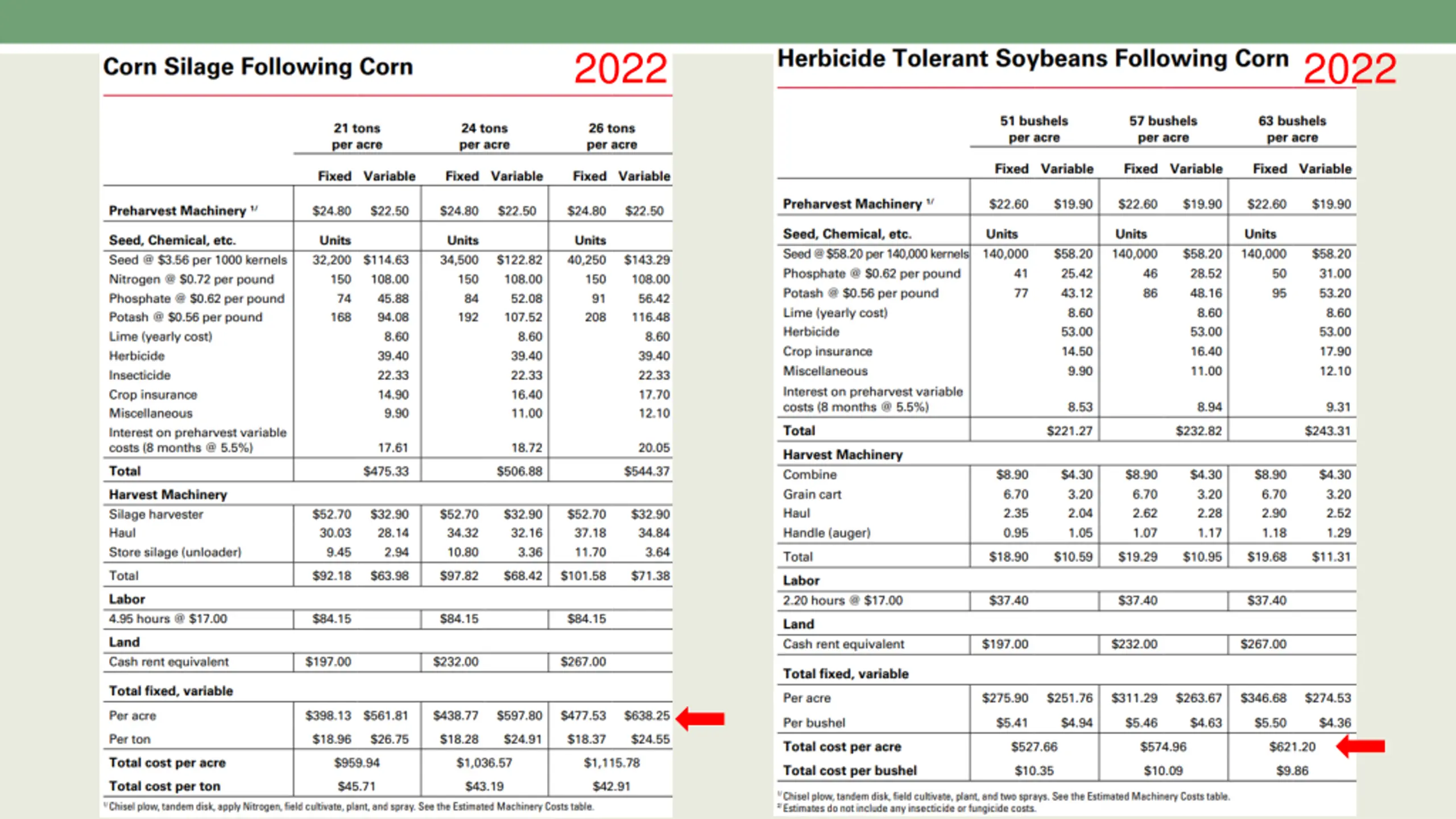Viewport: 1456px width, 819px height.
Task: Click the 'Total cost per bushel' row label
Action: point(850,771)
